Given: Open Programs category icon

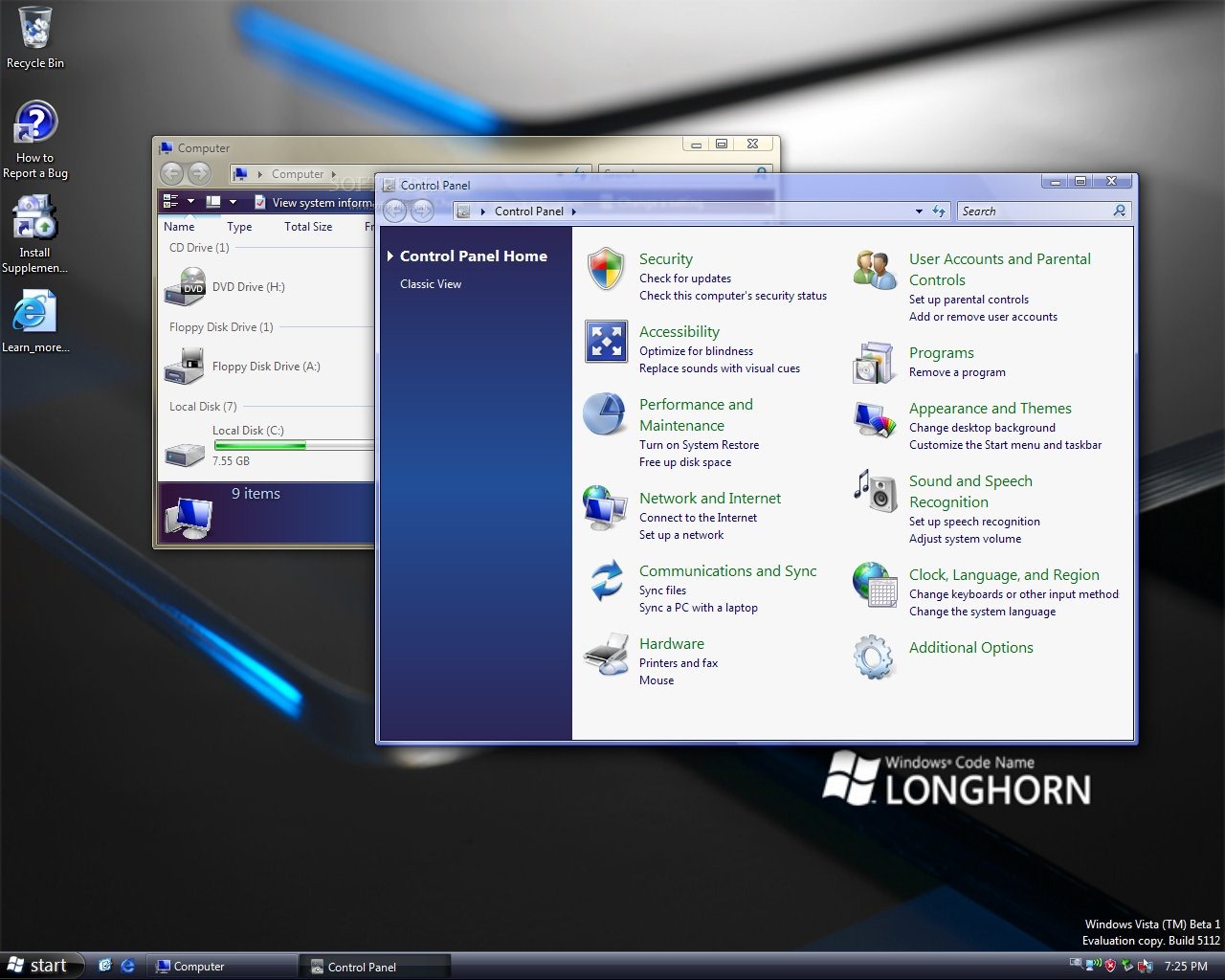Looking at the screenshot, I should point(875,362).
